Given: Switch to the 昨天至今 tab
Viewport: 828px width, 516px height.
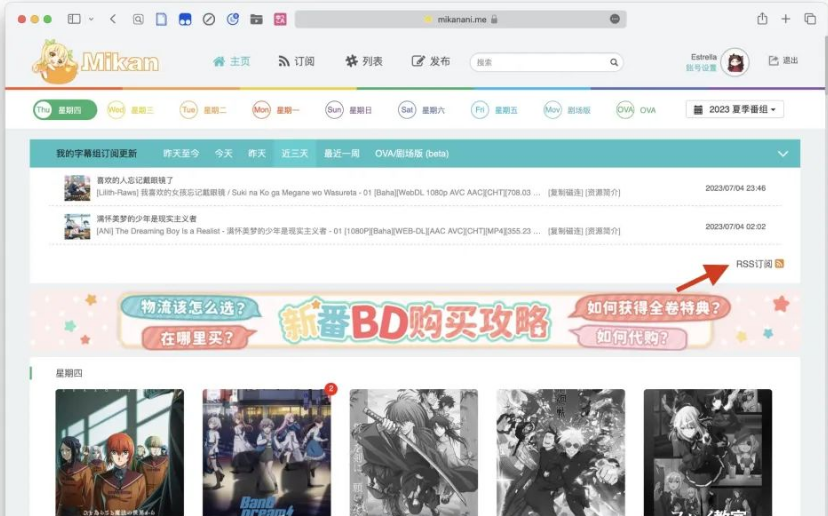Looking at the screenshot, I should 181,153.
